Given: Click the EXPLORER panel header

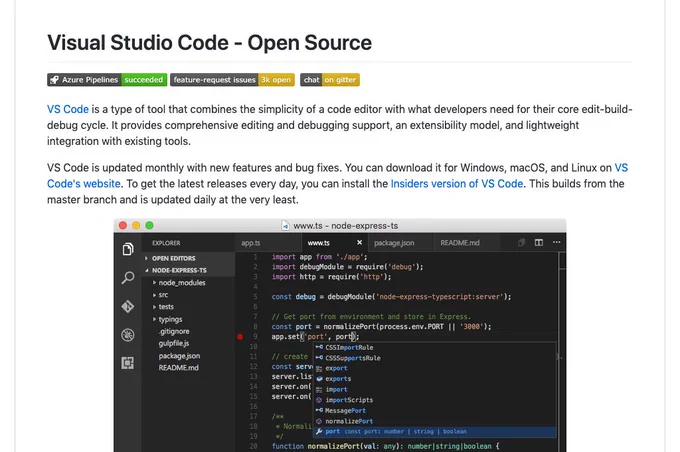Looking at the screenshot, I should pyautogui.click(x=166, y=243).
